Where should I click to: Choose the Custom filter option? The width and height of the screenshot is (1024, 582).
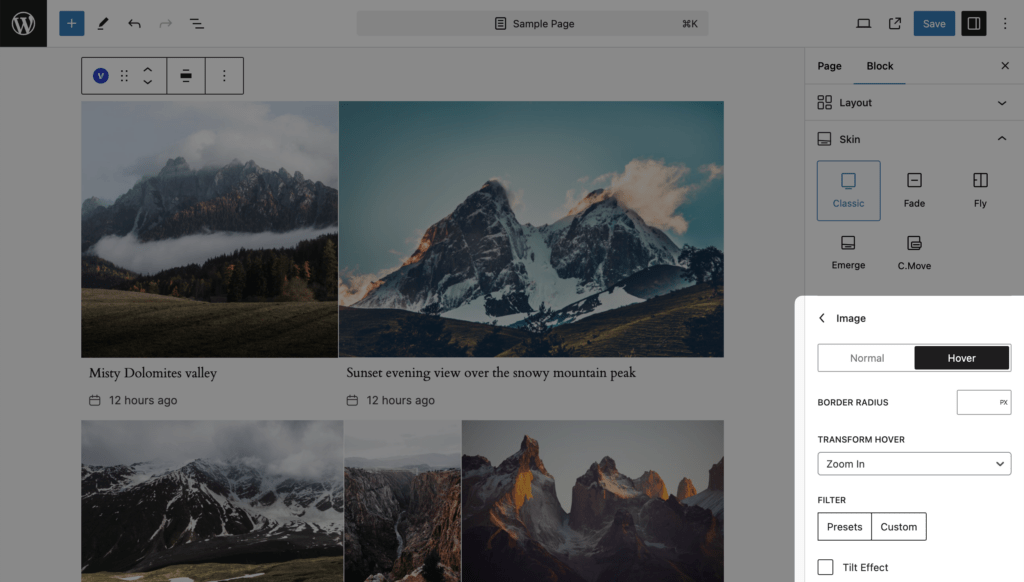(899, 526)
